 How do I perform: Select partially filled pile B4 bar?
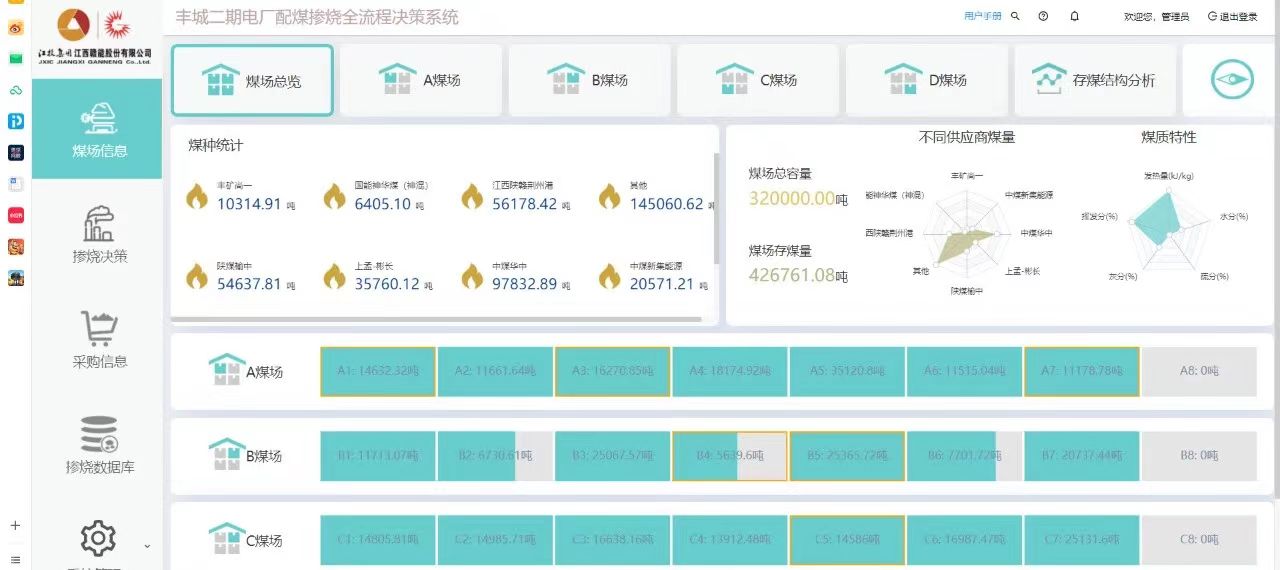(730, 456)
